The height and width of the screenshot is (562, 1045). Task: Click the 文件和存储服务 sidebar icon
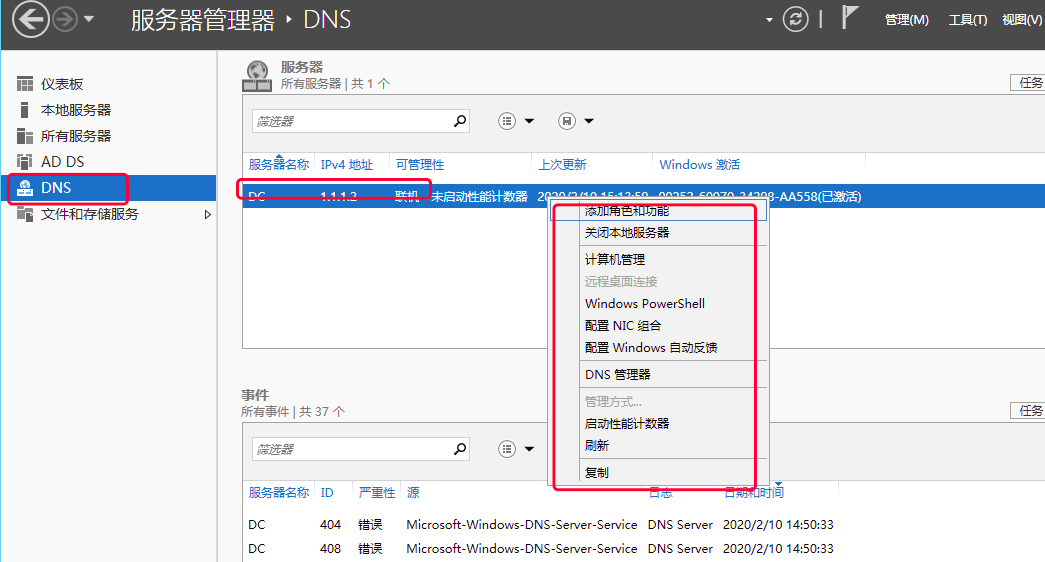pyautogui.click(x=25, y=214)
